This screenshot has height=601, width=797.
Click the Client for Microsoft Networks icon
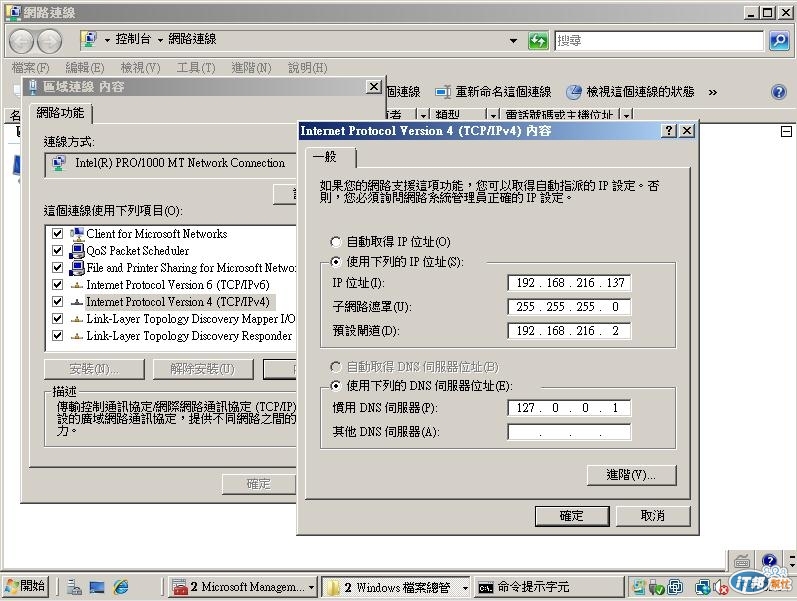pyautogui.click(x=77, y=234)
